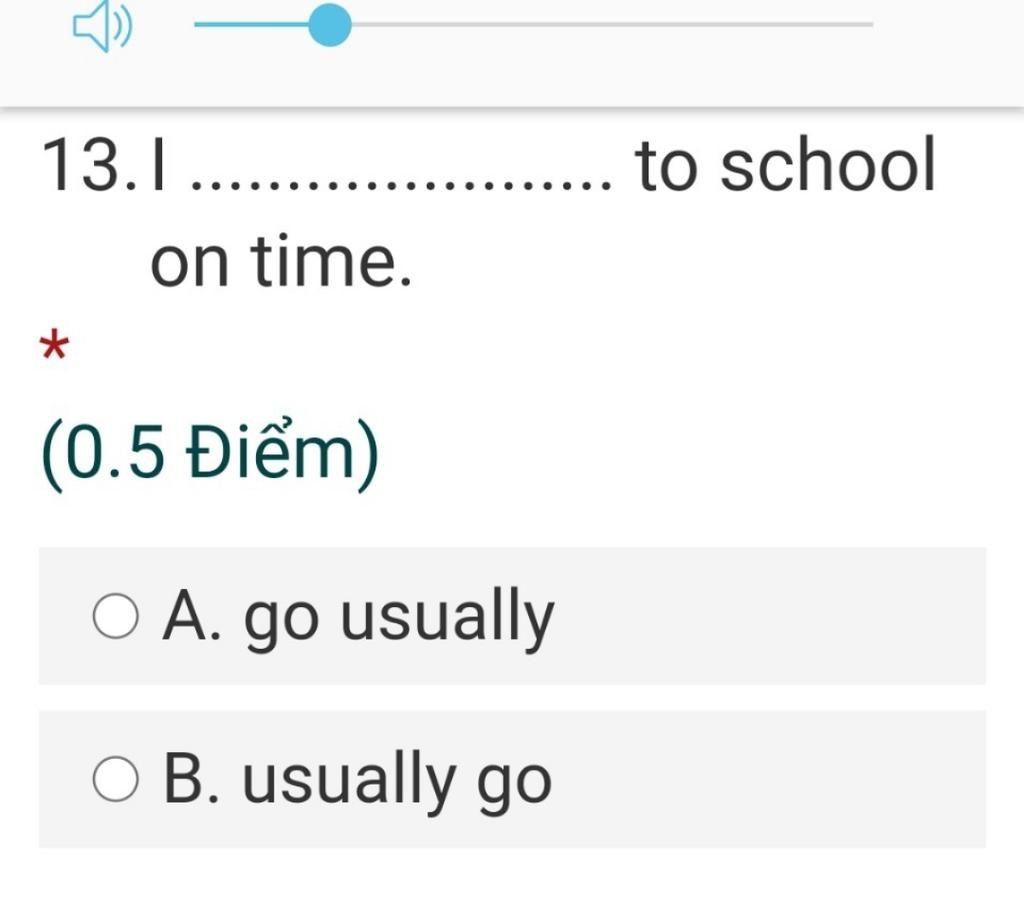The image size is (1024, 923).
Task: Click the word "usually" in option A
Action: coord(446,616)
